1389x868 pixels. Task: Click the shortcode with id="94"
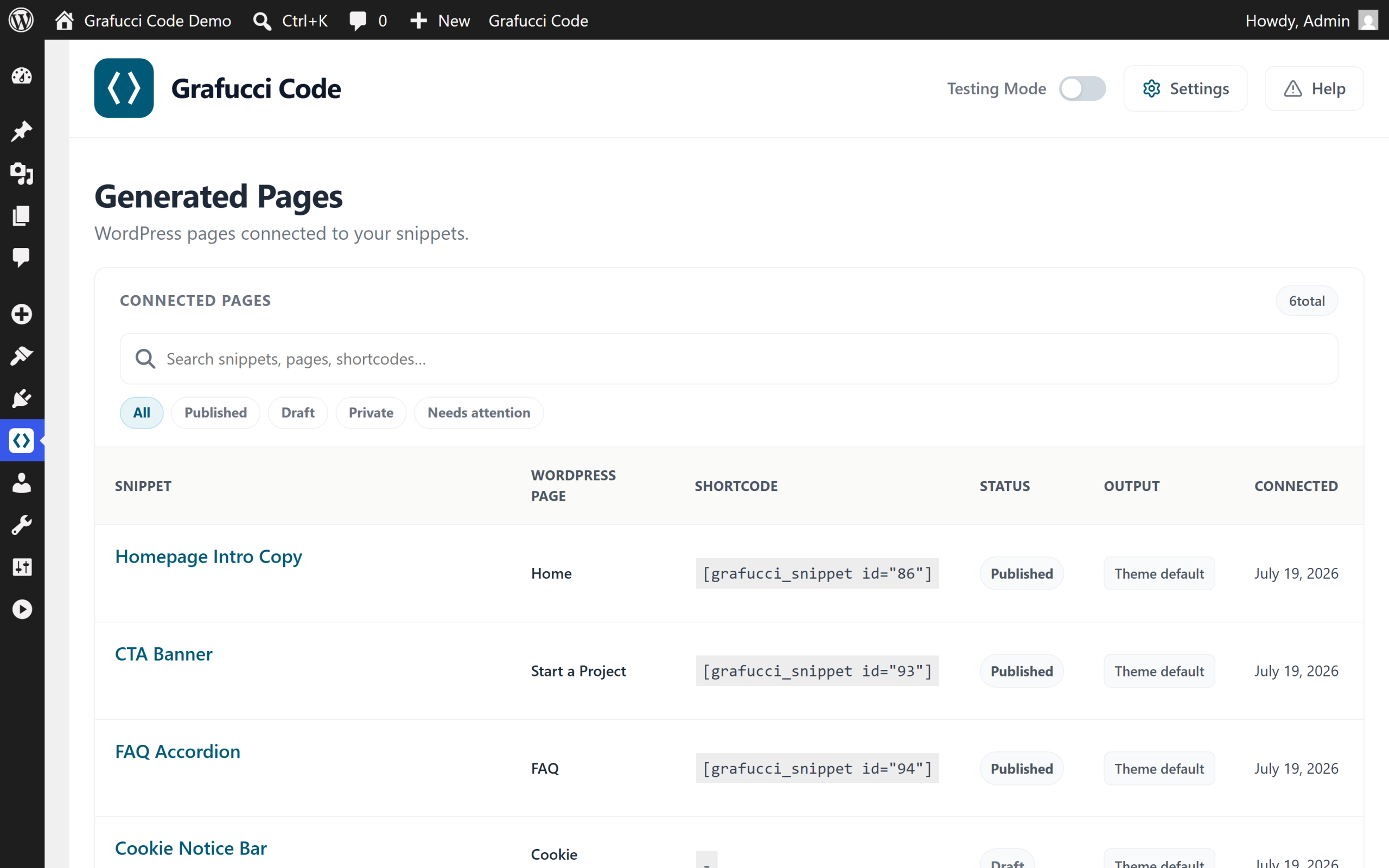[817, 768]
